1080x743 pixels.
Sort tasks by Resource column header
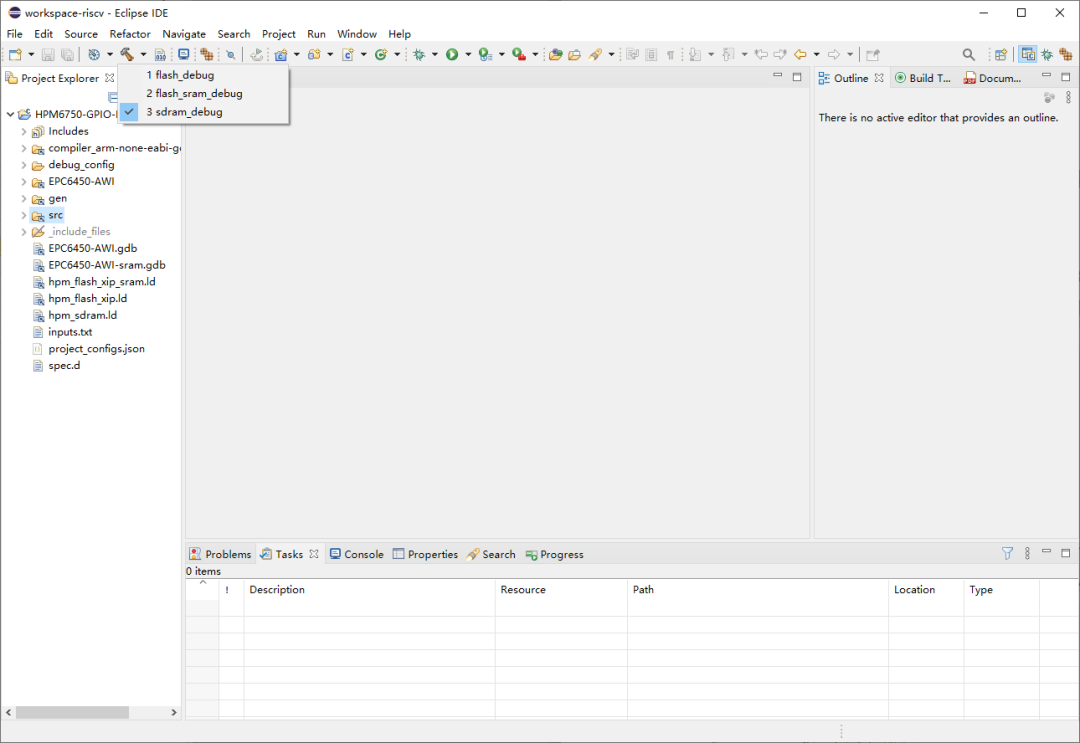pos(561,589)
